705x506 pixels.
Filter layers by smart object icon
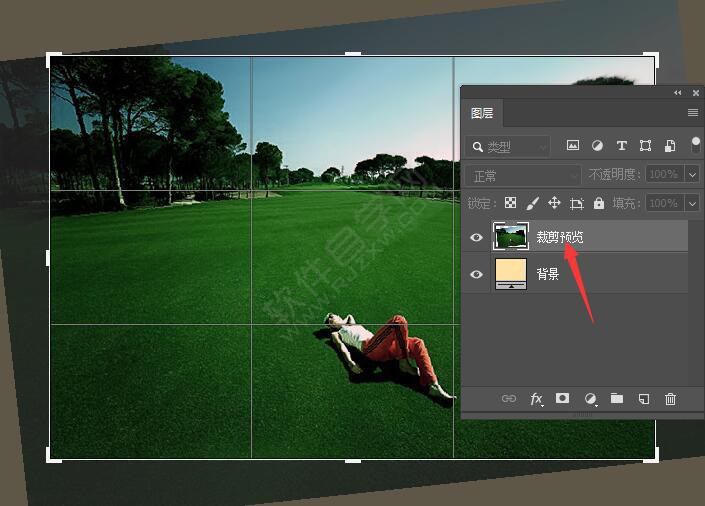point(670,145)
